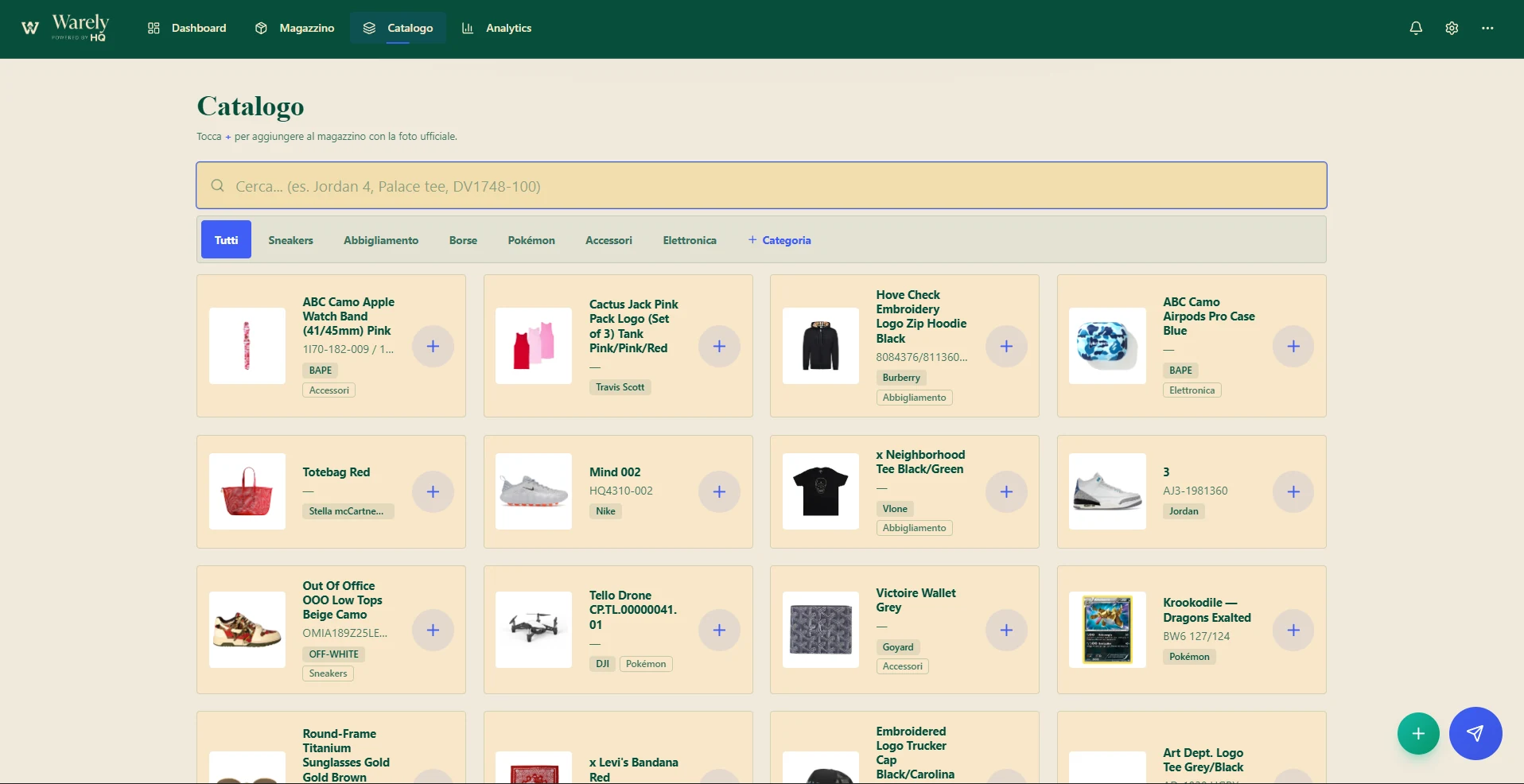1524x784 pixels.
Task: Add Out Of Office Low Tops to inventory
Action: click(x=433, y=630)
